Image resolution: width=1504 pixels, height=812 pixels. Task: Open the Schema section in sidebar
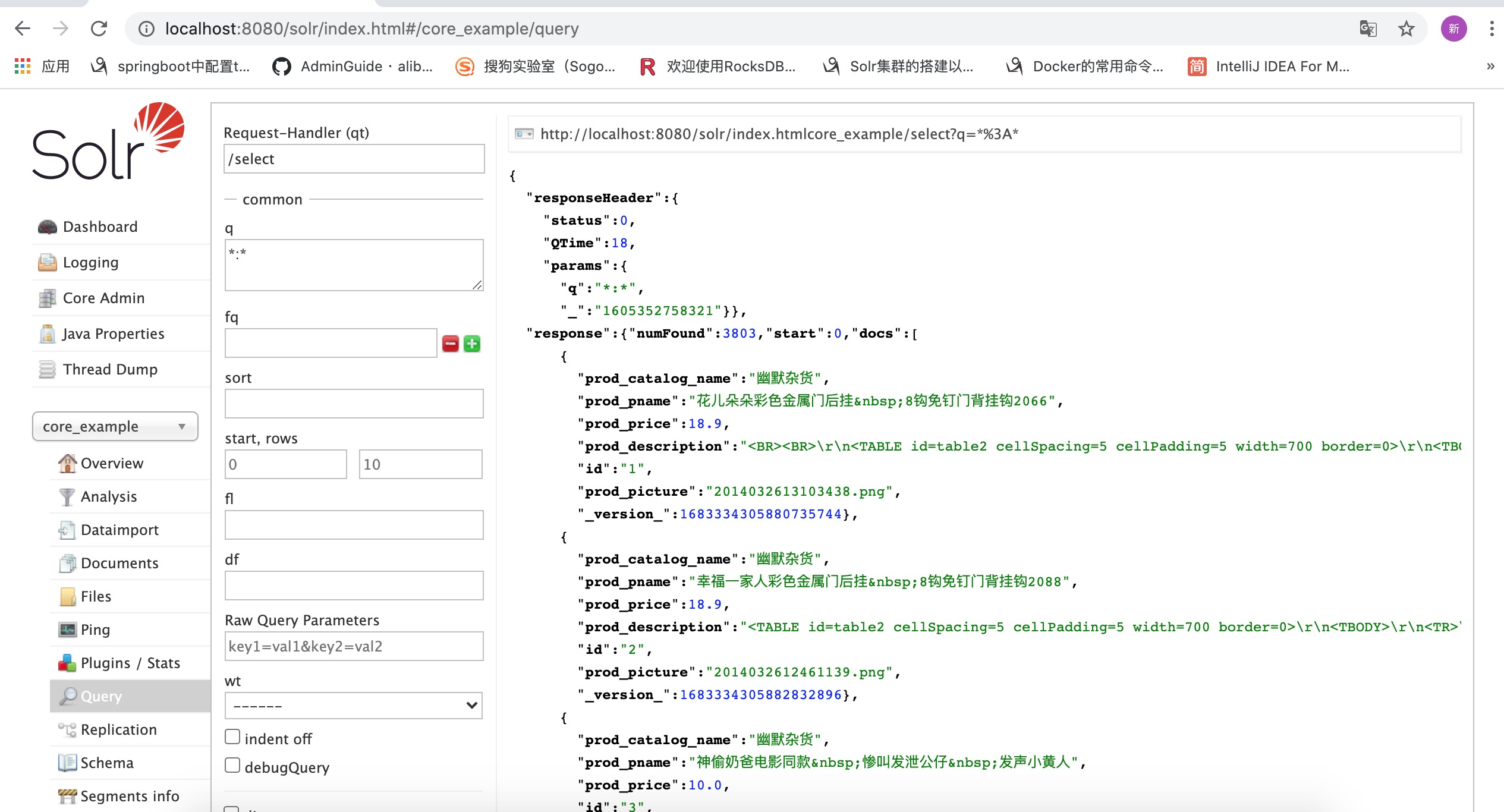point(105,763)
